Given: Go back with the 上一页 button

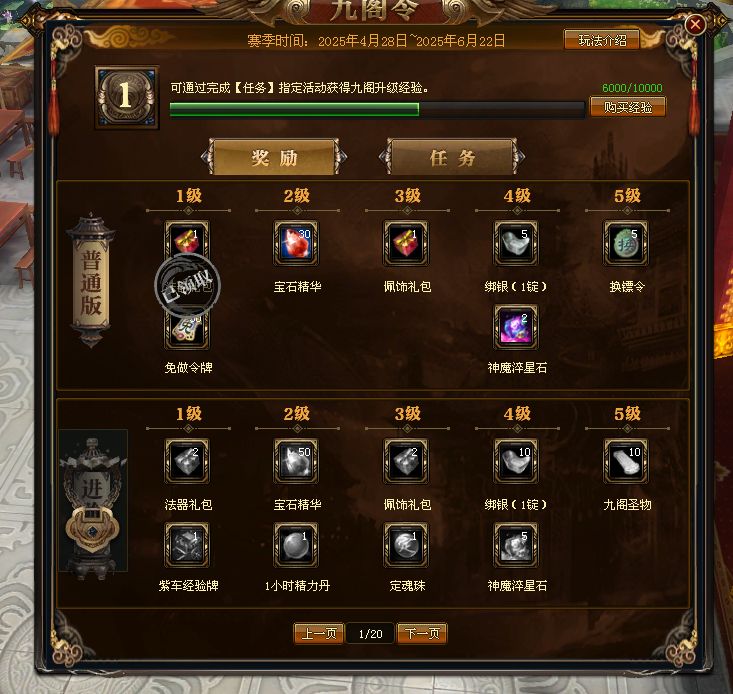Looking at the screenshot, I should pos(319,633).
